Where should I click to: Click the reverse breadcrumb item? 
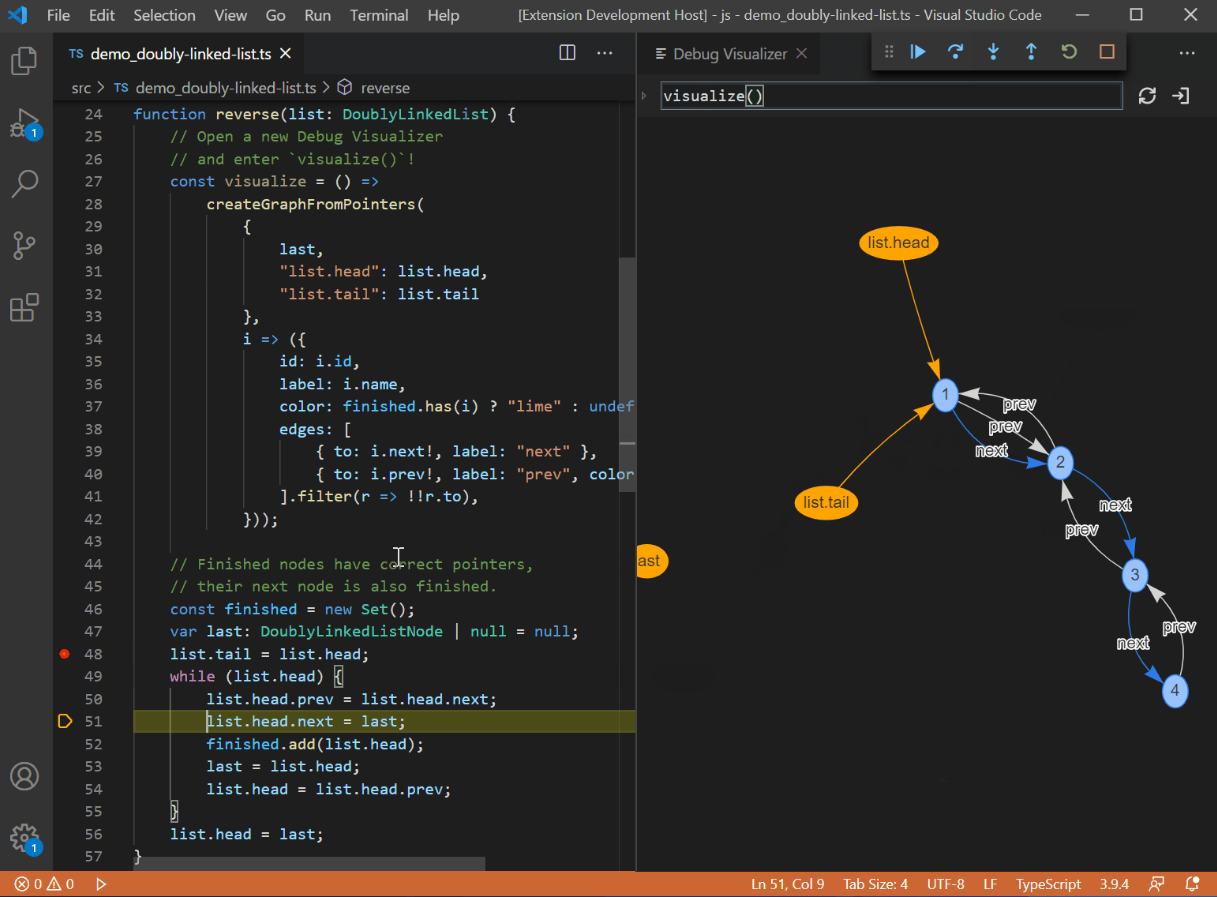pos(384,88)
